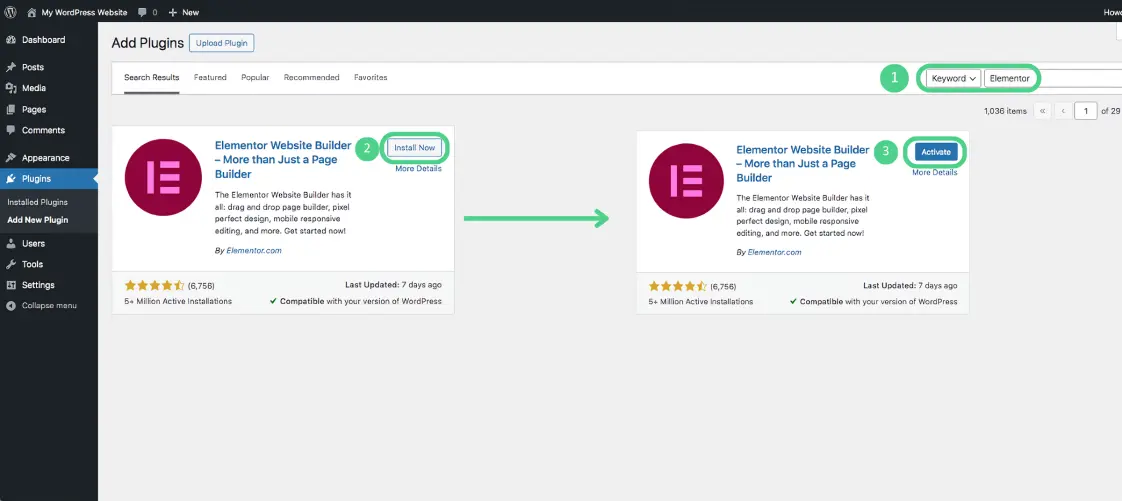1122x501 pixels.
Task: Click the "1,036 items" count text
Action: tap(1005, 111)
